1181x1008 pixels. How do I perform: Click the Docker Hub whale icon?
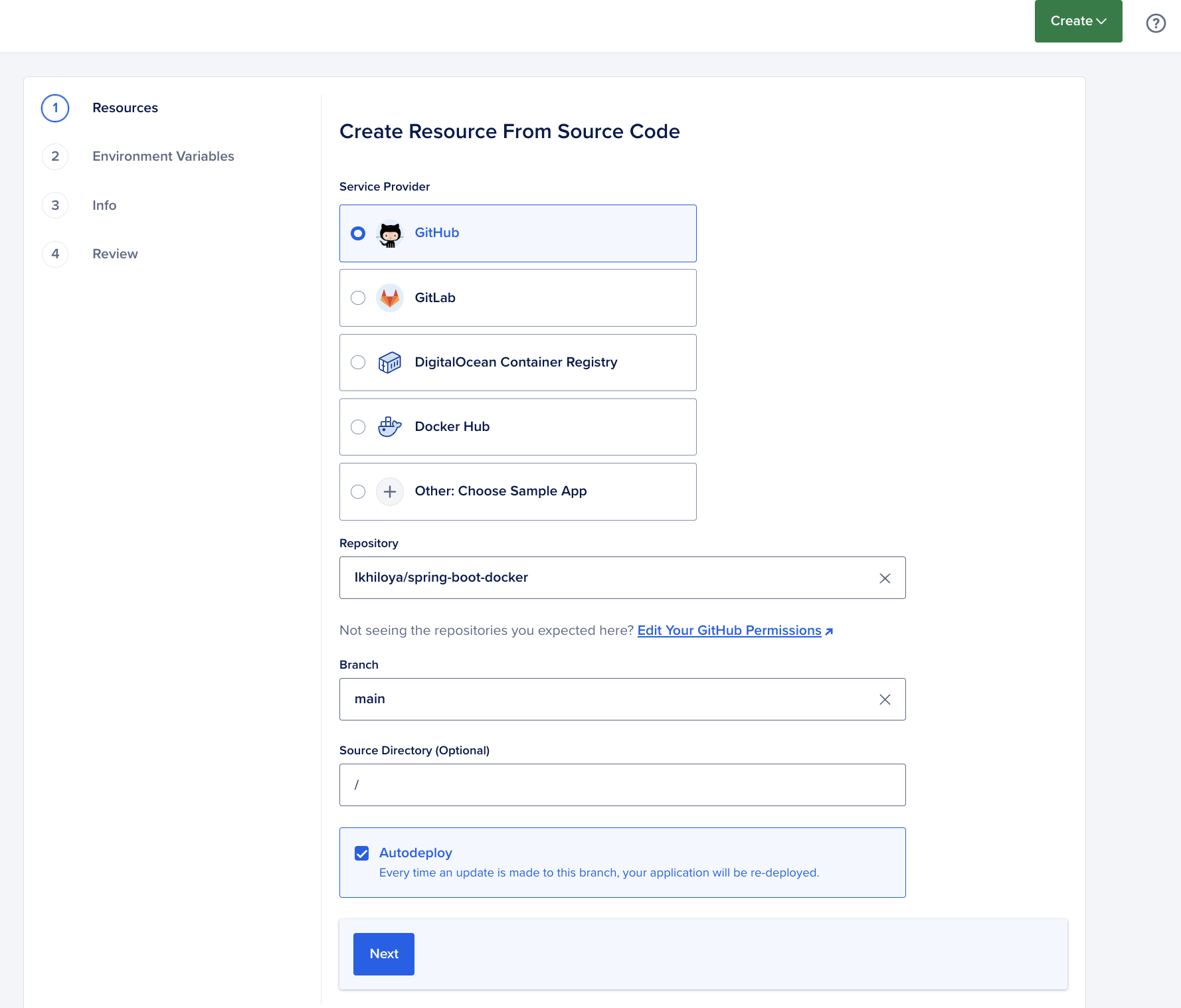pyautogui.click(x=390, y=427)
